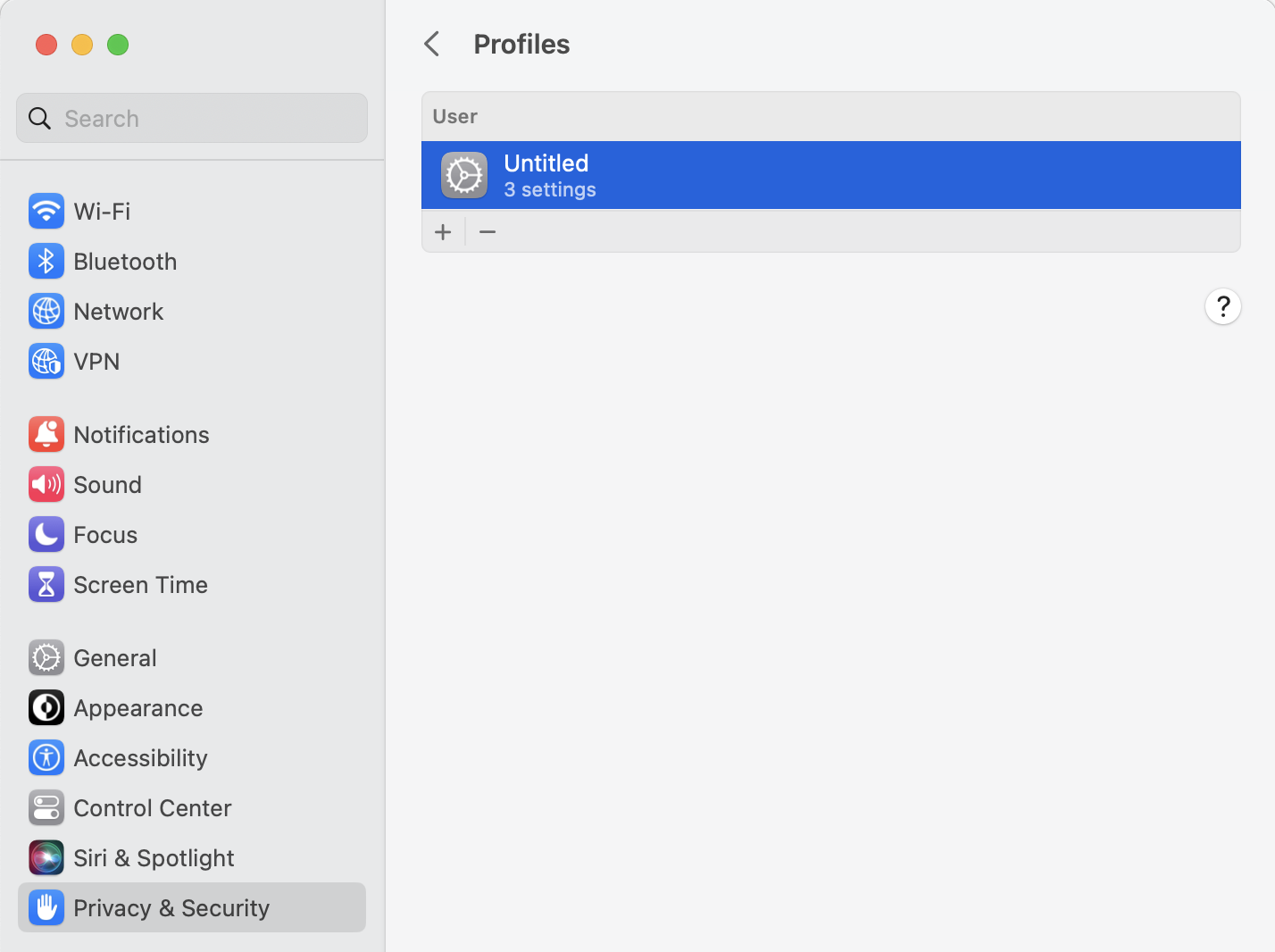Remove selected profile using minus button
Screen dimensions: 1275x952
click(487, 231)
